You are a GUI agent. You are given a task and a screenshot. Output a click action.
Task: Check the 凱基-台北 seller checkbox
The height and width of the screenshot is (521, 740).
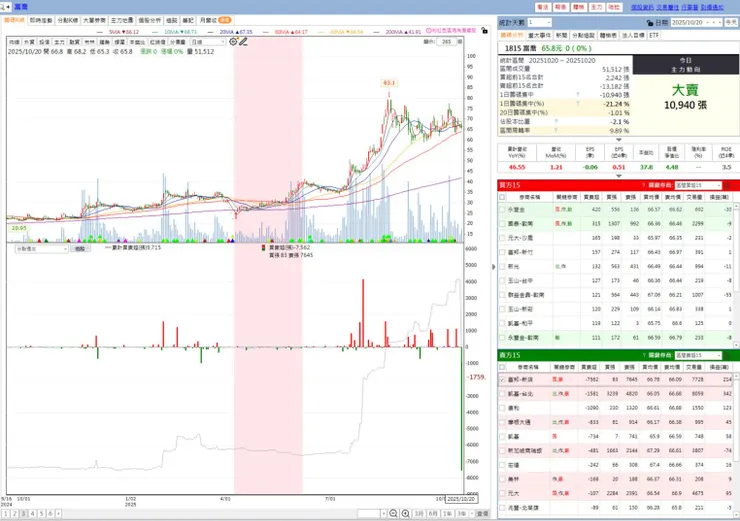pos(502,394)
